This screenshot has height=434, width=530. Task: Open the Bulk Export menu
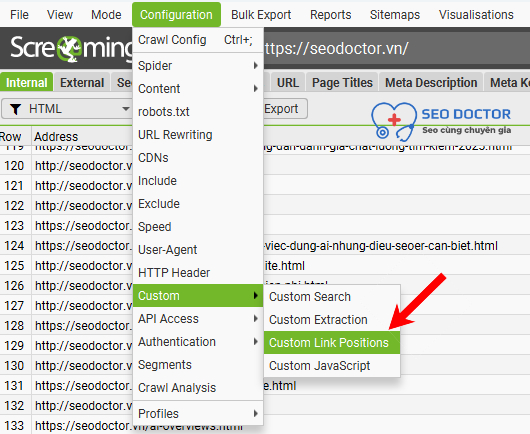pos(261,15)
